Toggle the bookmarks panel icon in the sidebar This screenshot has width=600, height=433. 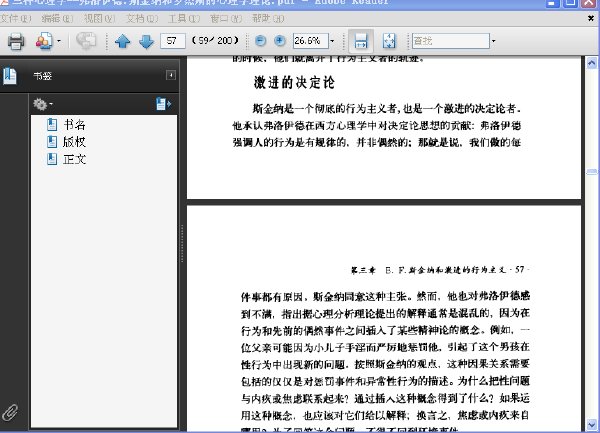click(10, 76)
